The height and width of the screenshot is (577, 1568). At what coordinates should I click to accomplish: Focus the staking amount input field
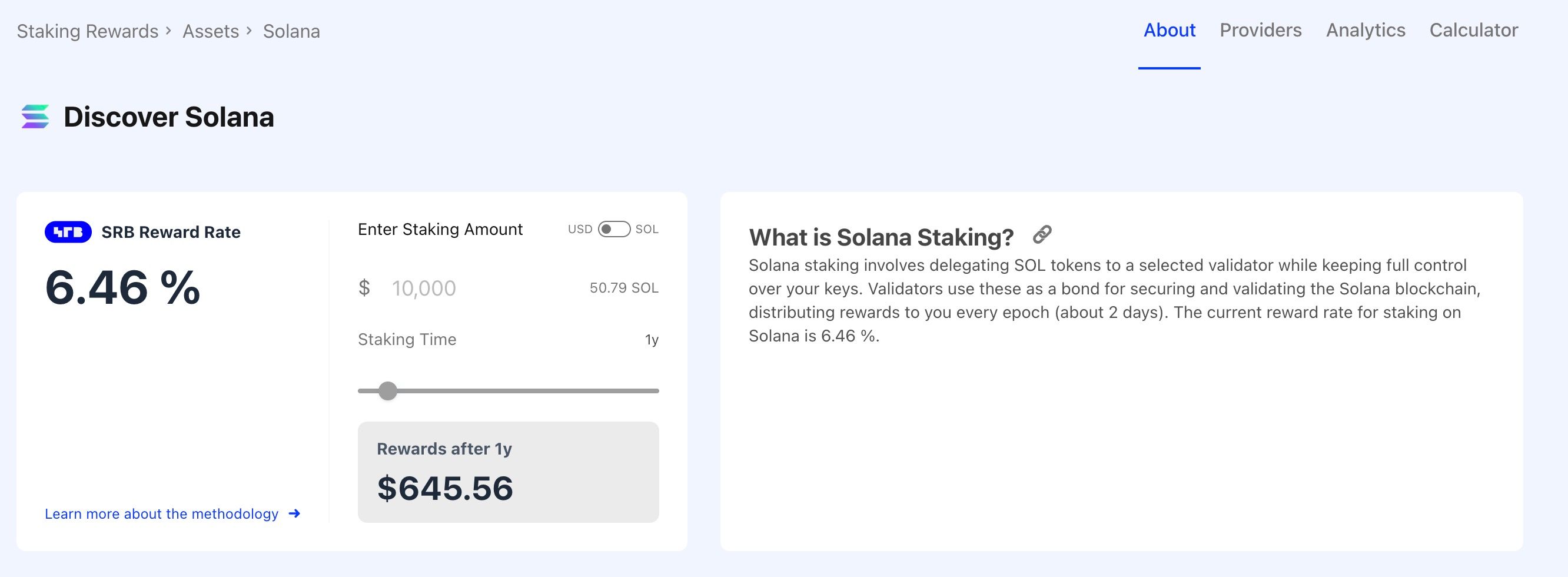tap(475, 288)
